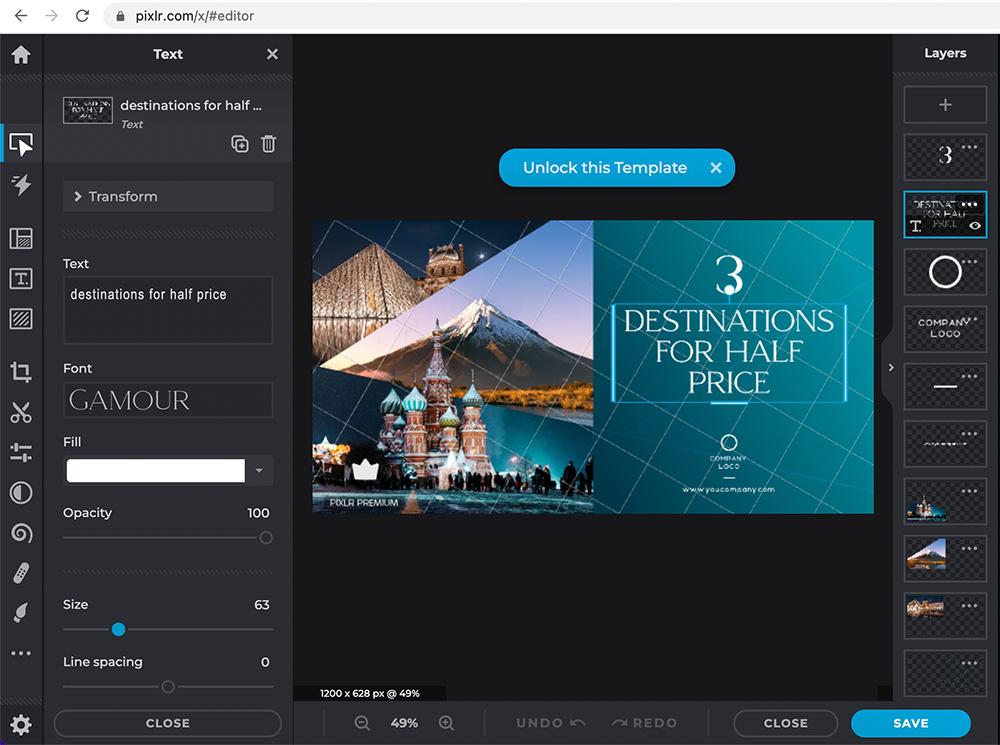The height and width of the screenshot is (745, 1000).
Task: Open options for the mountain image layer
Action: click(x=969, y=549)
